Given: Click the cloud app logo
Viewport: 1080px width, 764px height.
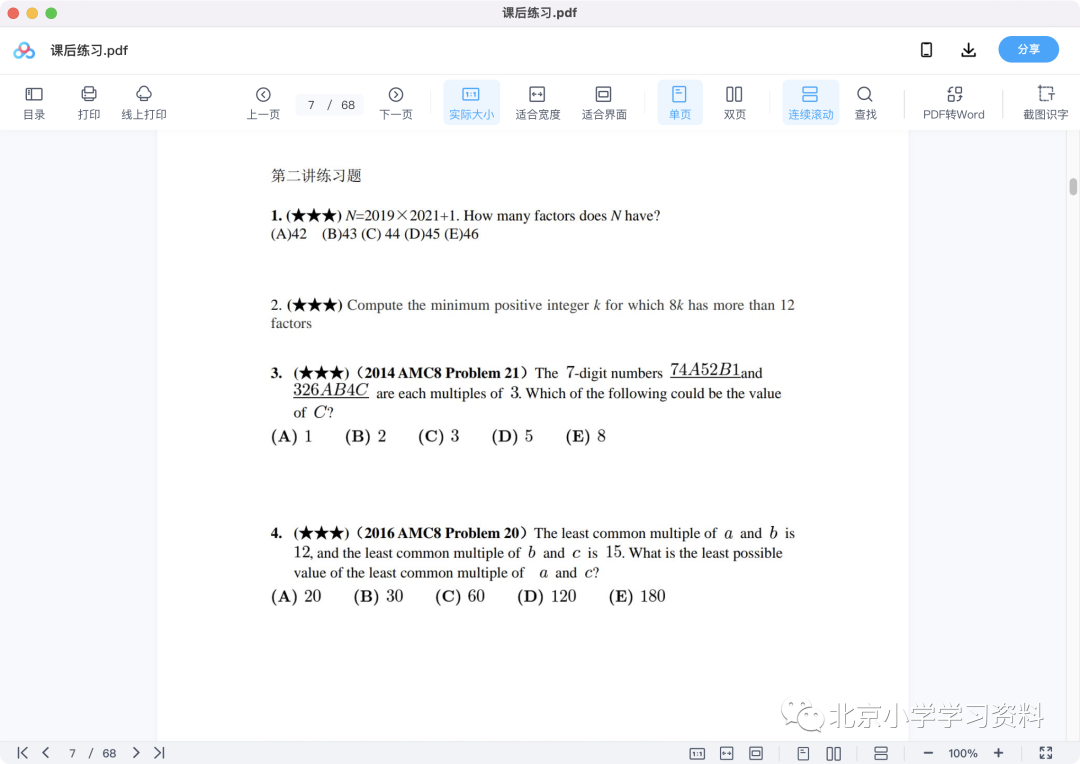Looking at the screenshot, I should [x=24, y=50].
